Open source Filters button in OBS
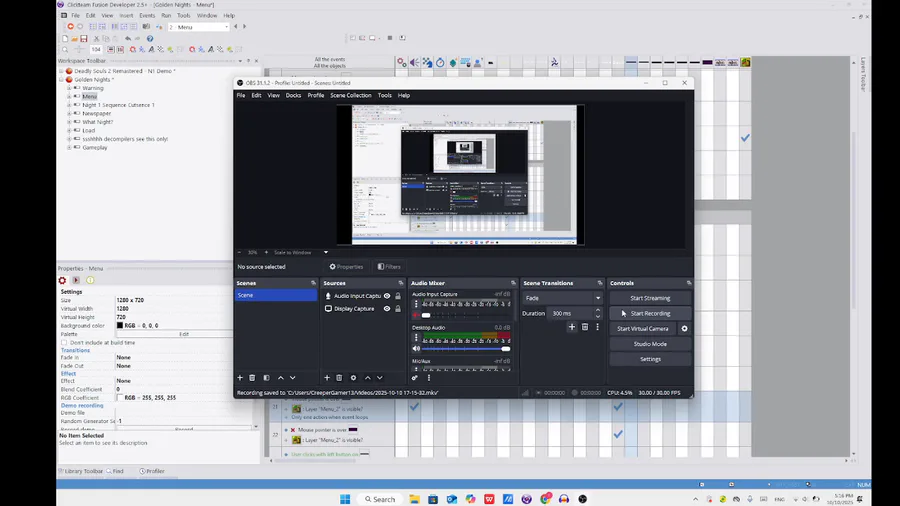 [x=389, y=267]
